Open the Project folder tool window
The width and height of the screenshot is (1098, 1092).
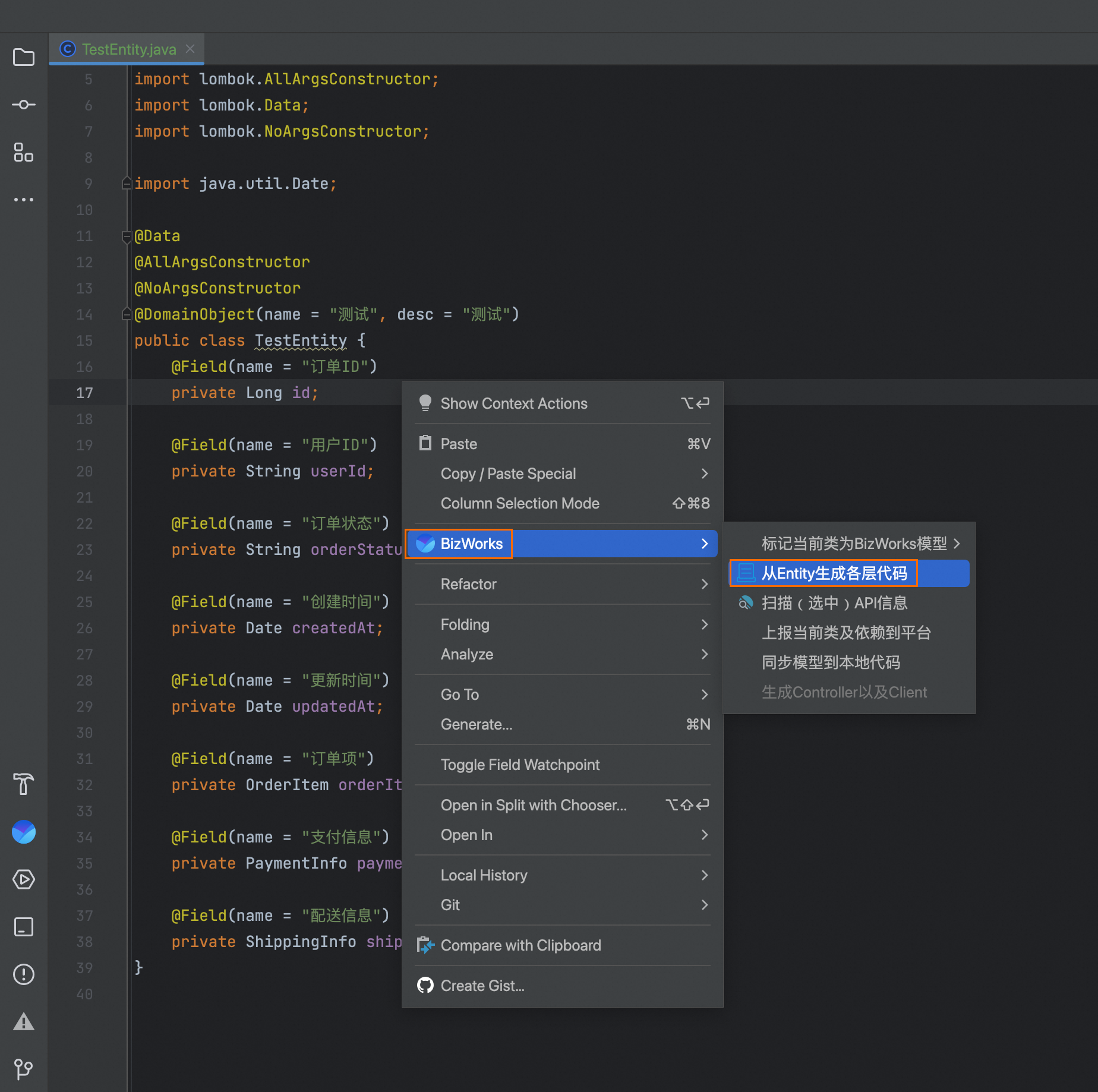(x=24, y=57)
